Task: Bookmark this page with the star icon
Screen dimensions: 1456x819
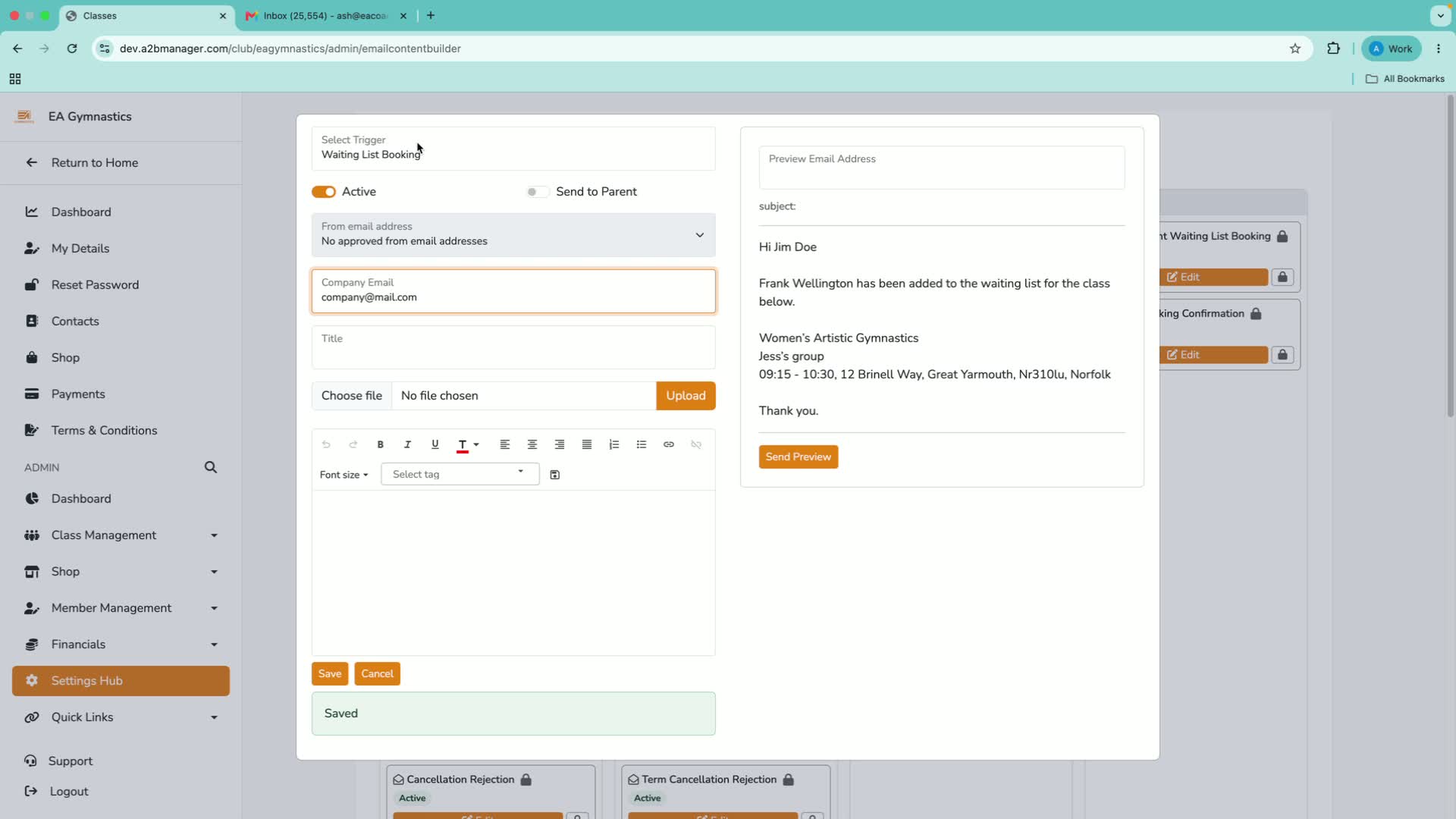Action: (x=1295, y=49)
